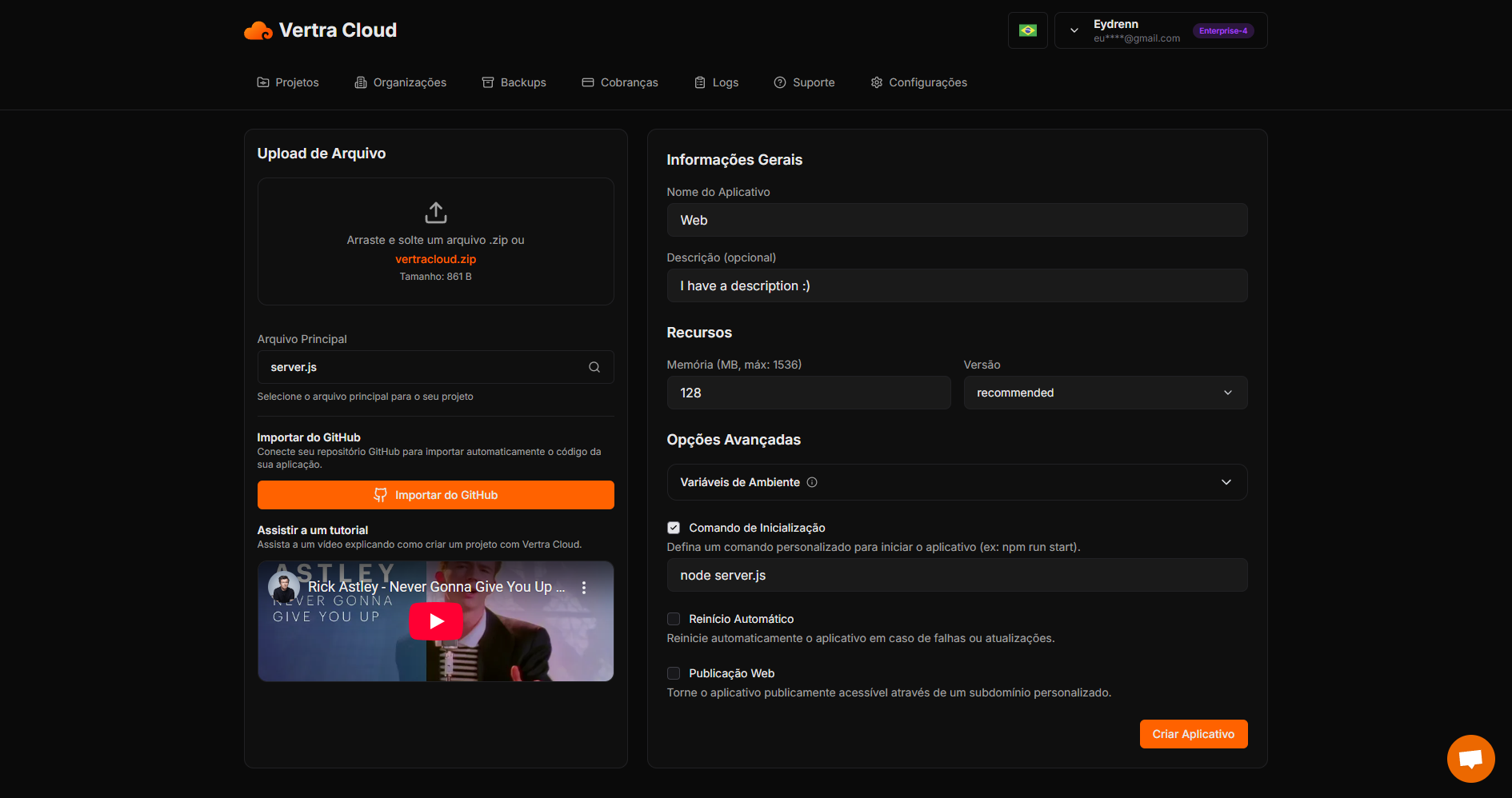1512x798 pixels.
Task: Play the Rick Astley tutorial video
Action: (436, 621)
